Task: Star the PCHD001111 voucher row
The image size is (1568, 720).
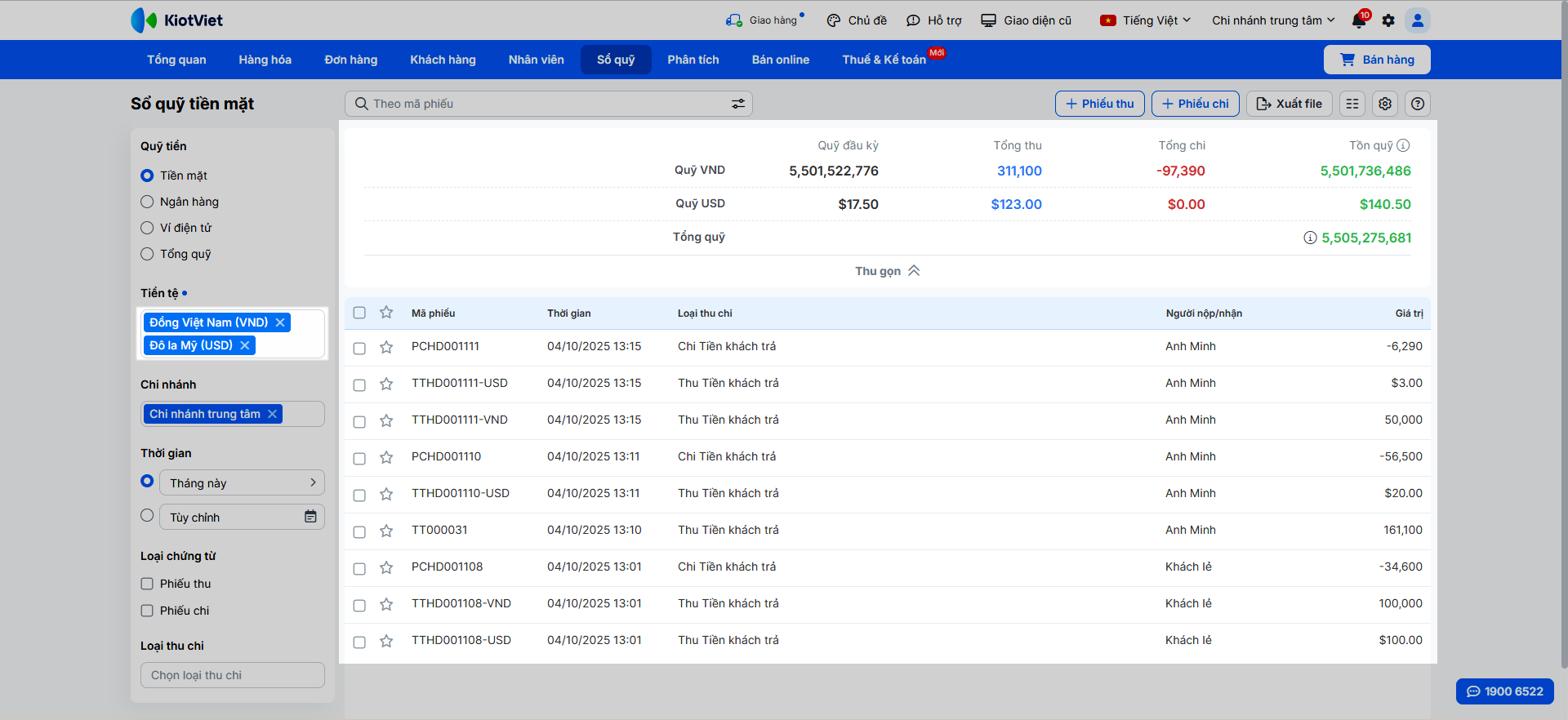Action: pos(386,347)
